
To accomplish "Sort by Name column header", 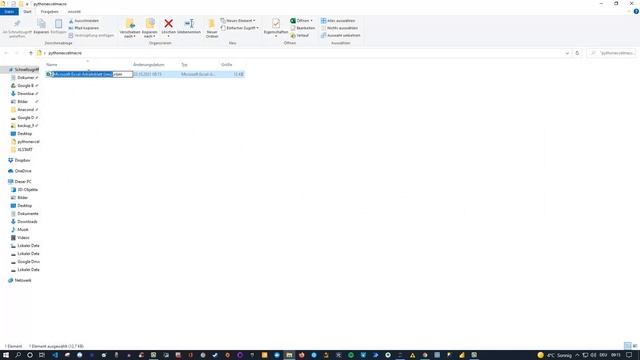I will (52, 64).
